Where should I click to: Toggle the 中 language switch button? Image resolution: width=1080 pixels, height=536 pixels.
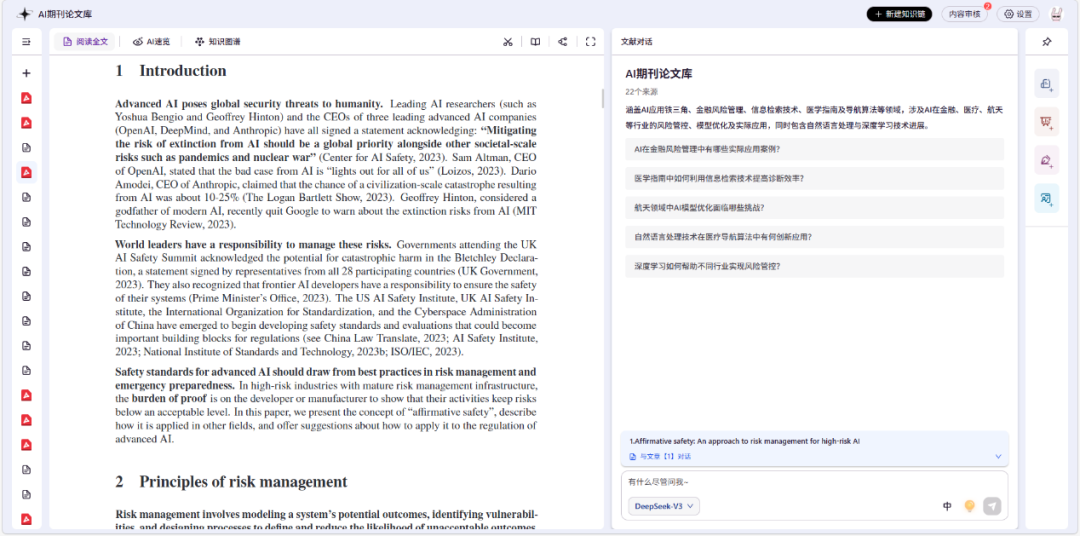click(947, 506)
